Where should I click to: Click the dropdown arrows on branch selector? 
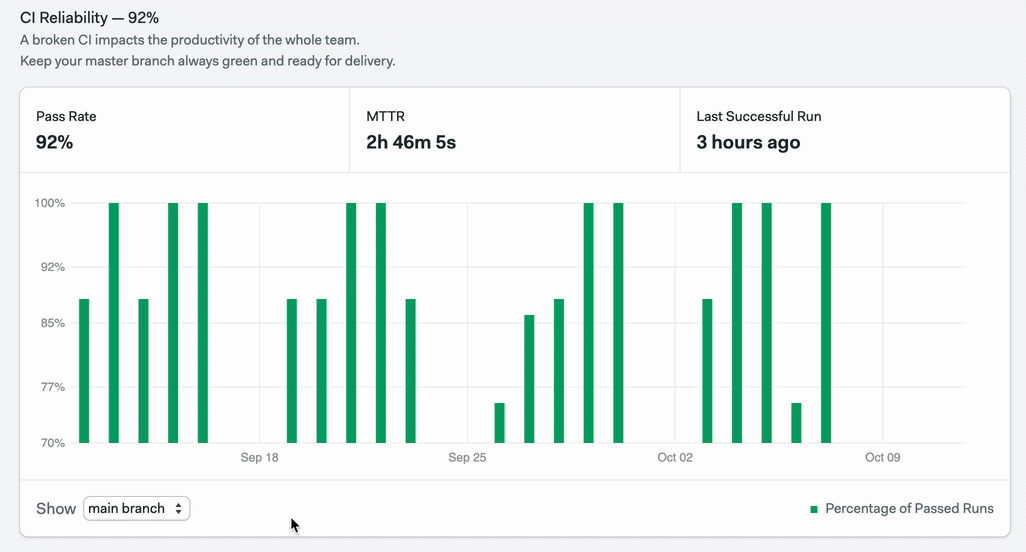click(179, 509)
